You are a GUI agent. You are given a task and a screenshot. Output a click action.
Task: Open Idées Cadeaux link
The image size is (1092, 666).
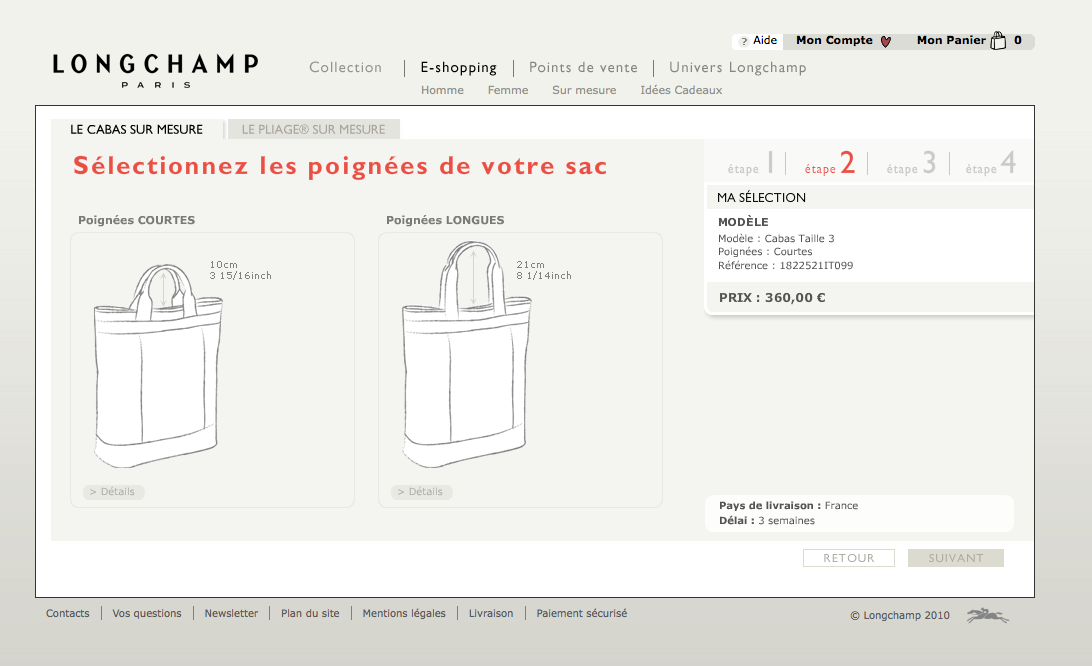[x=681, y=90]
